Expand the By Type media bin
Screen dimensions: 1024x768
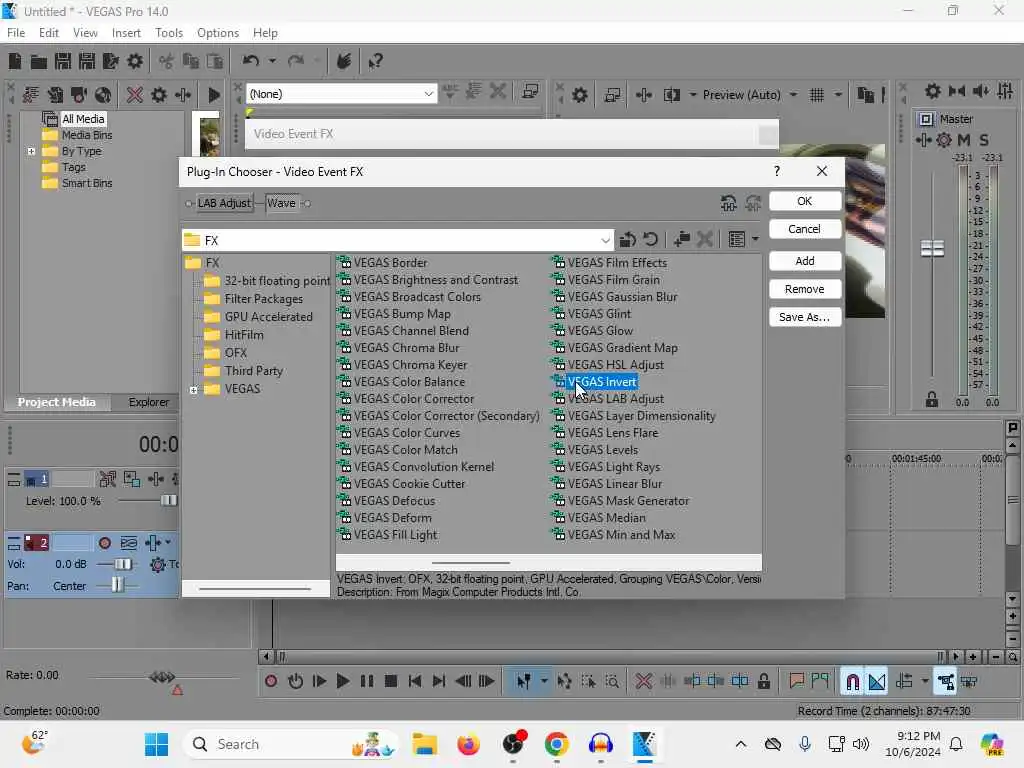click(31, 152)
